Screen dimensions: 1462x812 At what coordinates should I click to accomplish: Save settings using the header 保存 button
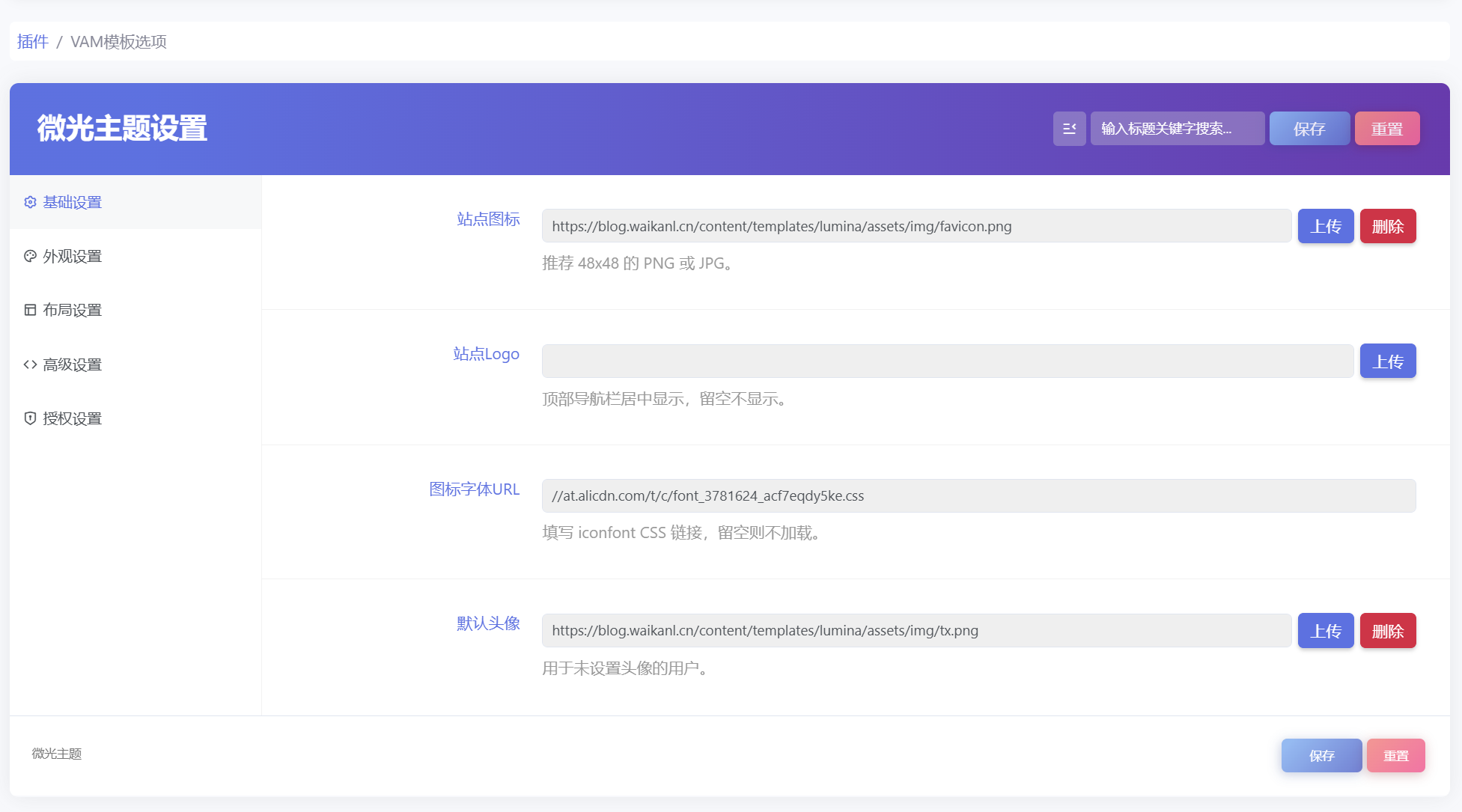[x=1309, y=129]
